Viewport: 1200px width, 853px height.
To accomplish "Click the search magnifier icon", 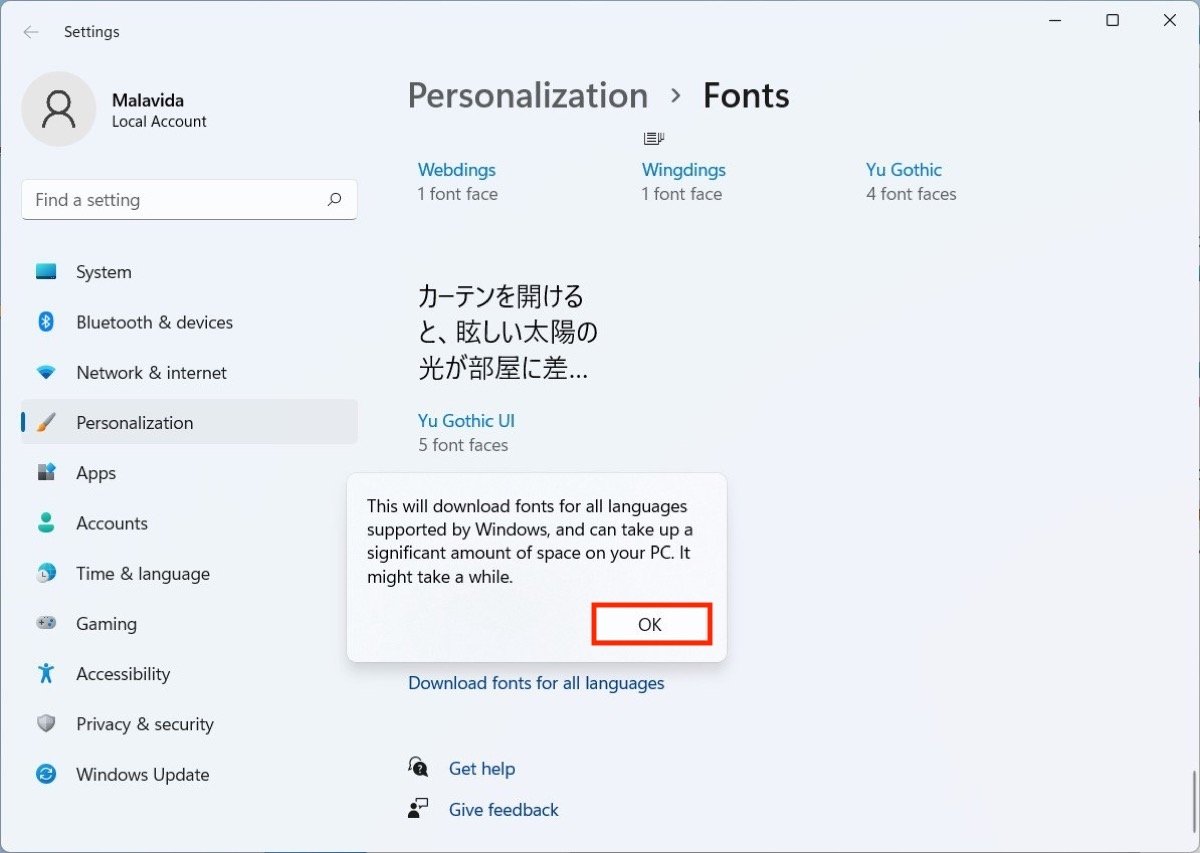I will click(x=334, y=200).
